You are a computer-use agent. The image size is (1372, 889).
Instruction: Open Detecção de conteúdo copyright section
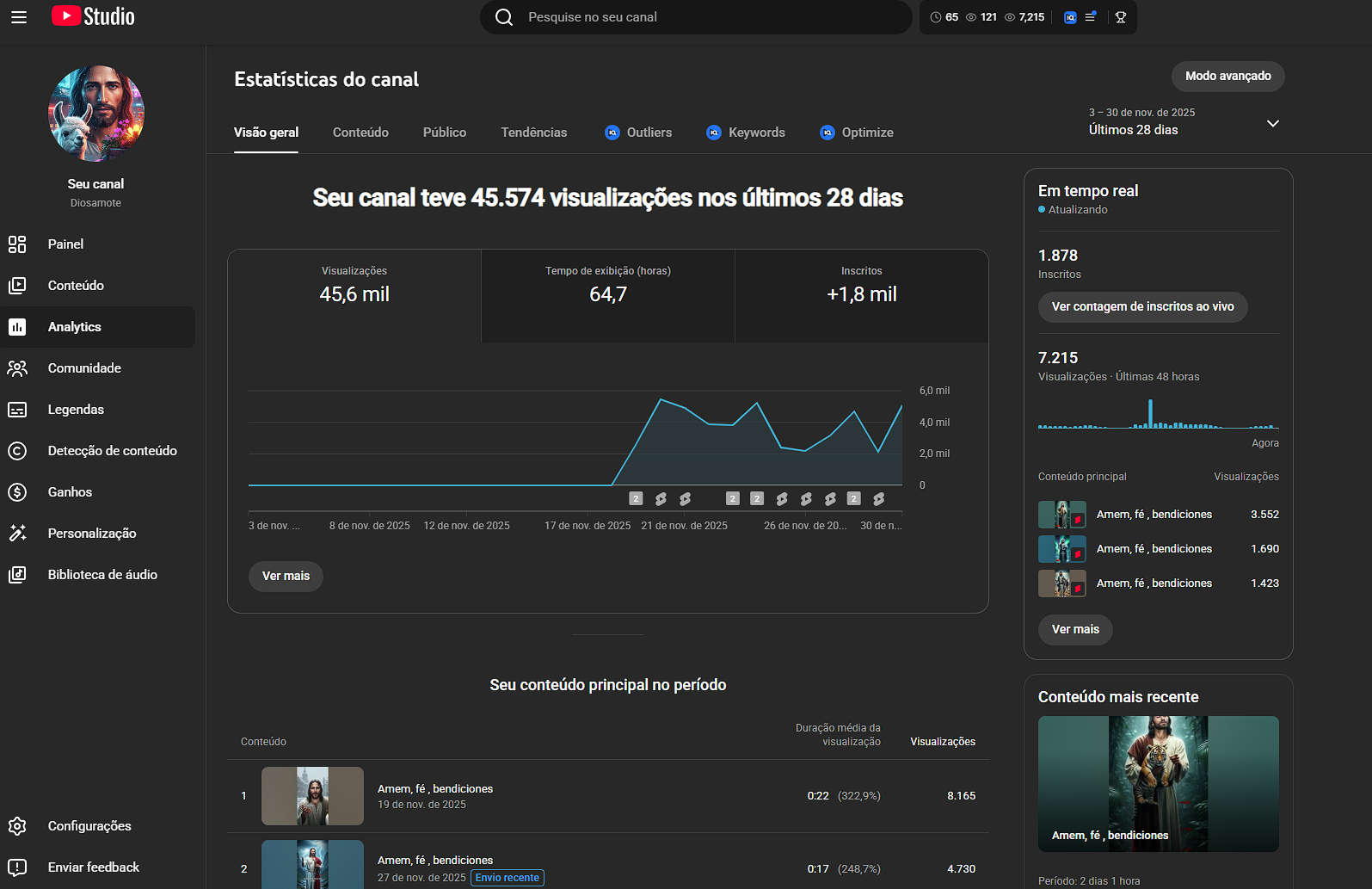(112, 451)
